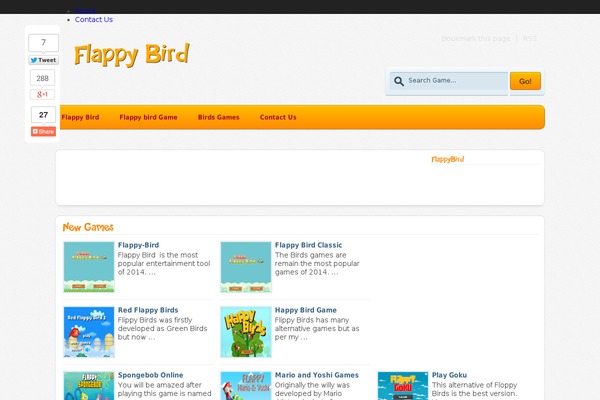Open the Flappy Bird Classic thumbnail
This screenshot has width=600, height=400.
tap(246, 267)
